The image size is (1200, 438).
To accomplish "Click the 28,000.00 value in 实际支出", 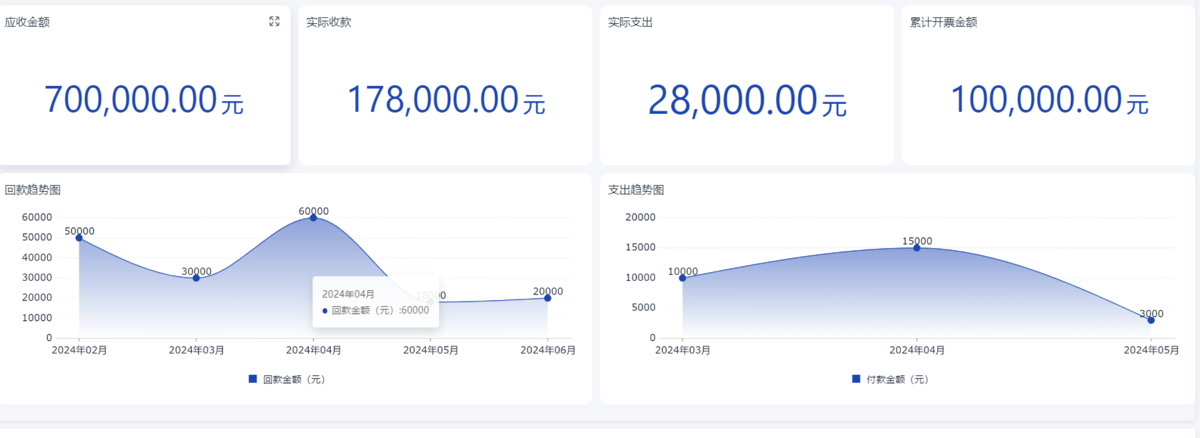I will 747,100.
